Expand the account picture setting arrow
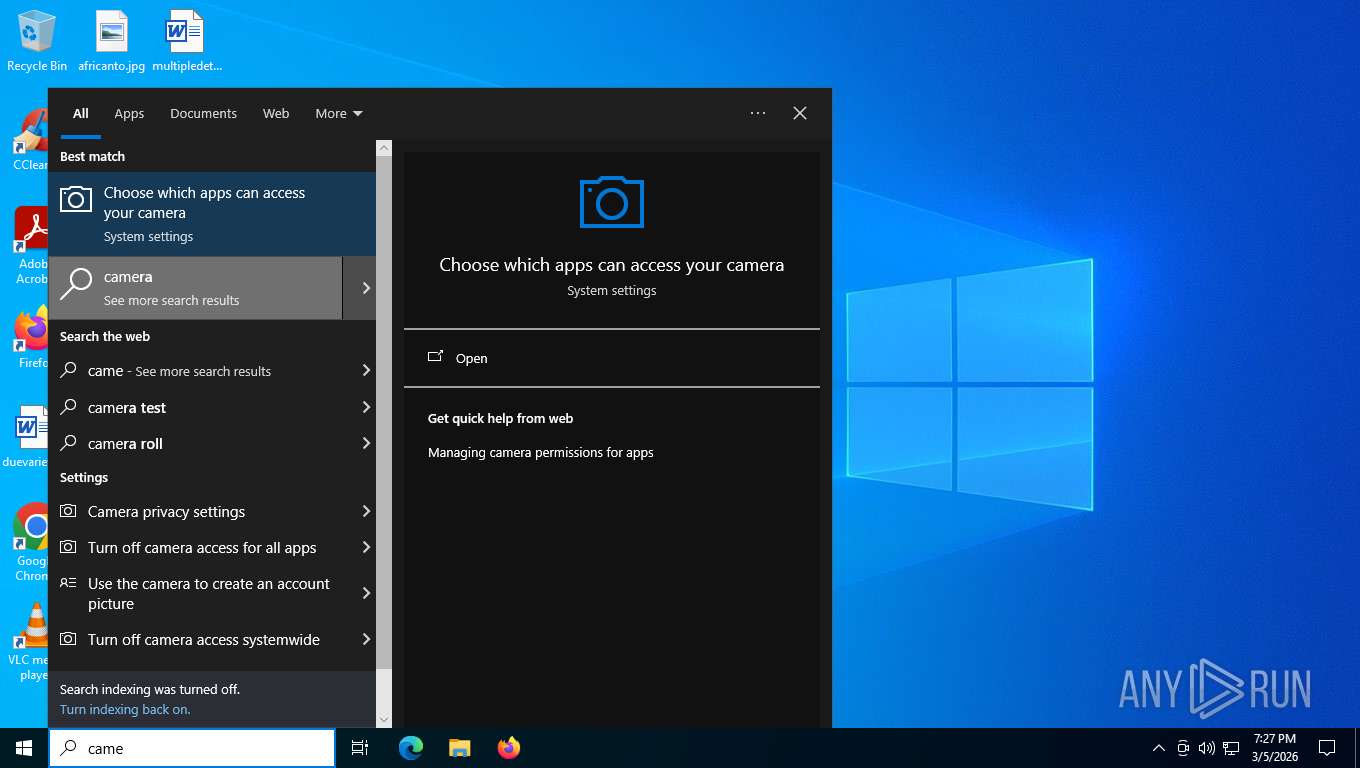This screenshot has width=1360, height=768. coord(366,594)
